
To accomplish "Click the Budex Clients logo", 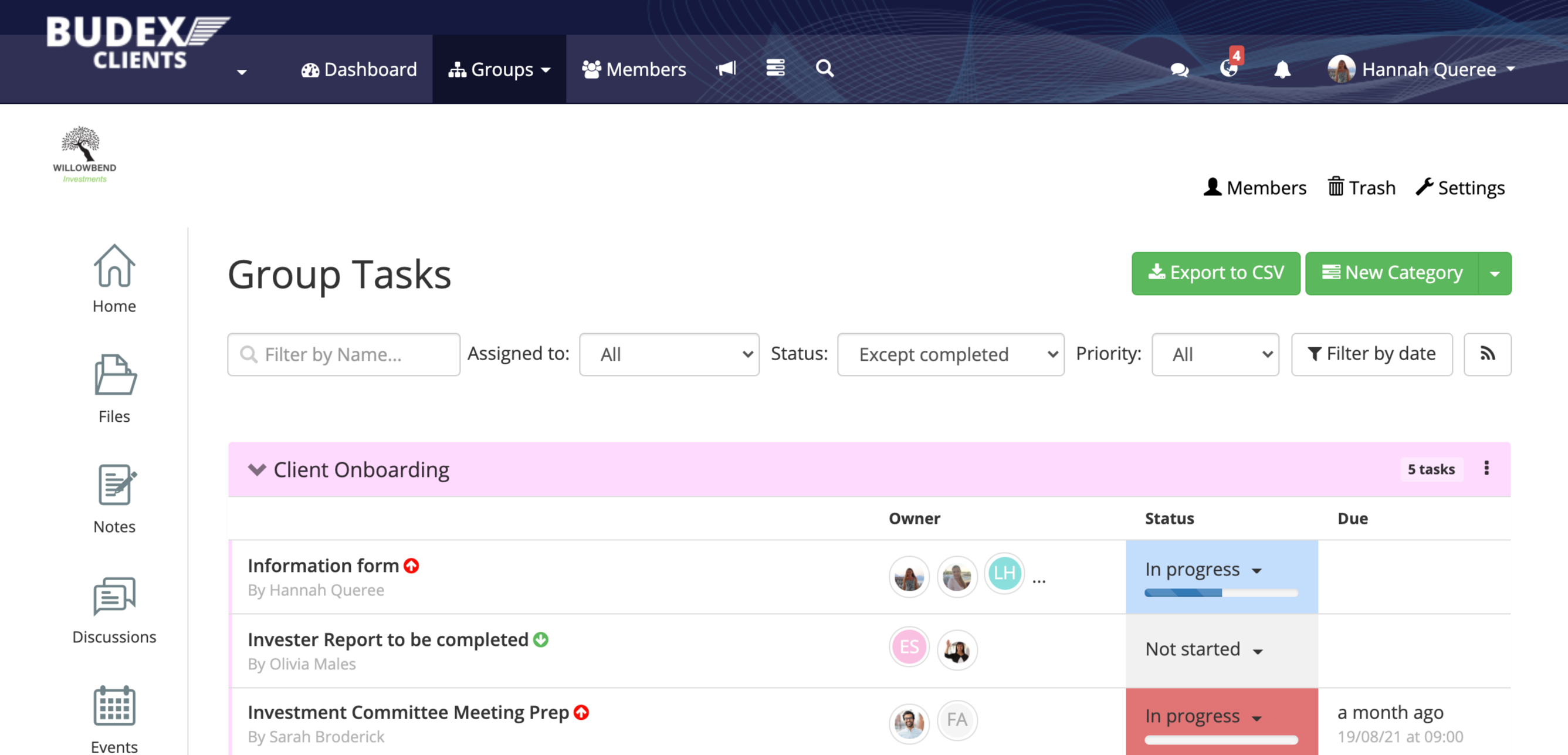I will (x=138, y=42).
